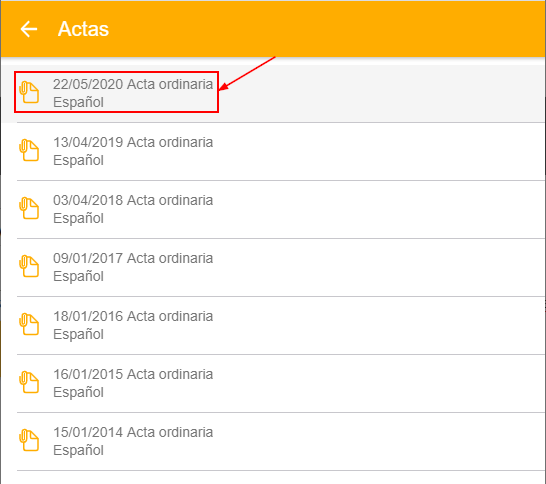Click Español label under 15/01/2014 acta

coord(78,450)
